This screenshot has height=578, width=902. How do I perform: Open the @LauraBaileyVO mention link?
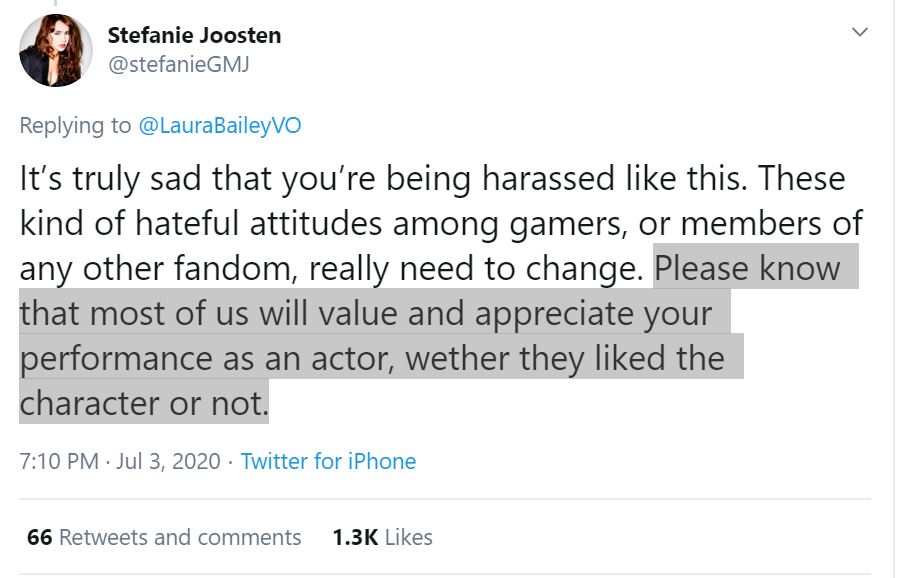pos(219,126)
